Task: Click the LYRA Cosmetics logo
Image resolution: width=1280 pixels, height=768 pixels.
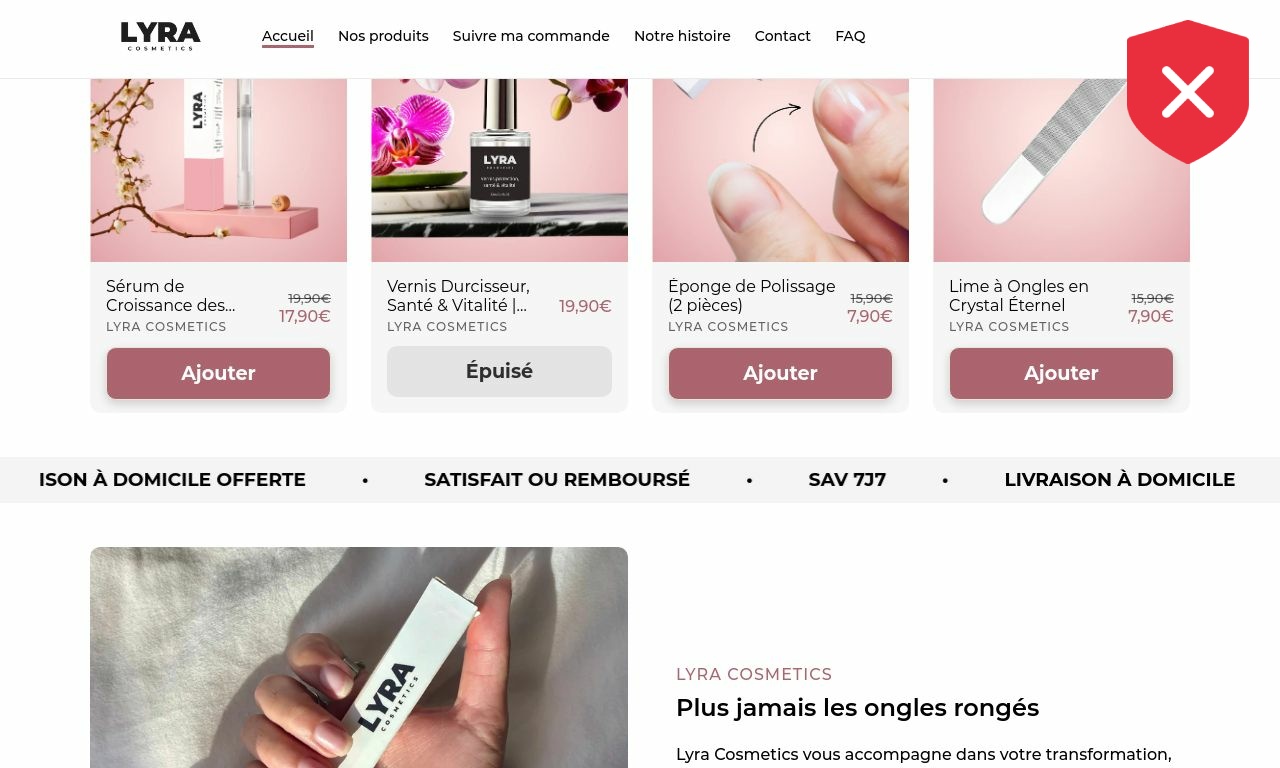Action: [160, 36]
